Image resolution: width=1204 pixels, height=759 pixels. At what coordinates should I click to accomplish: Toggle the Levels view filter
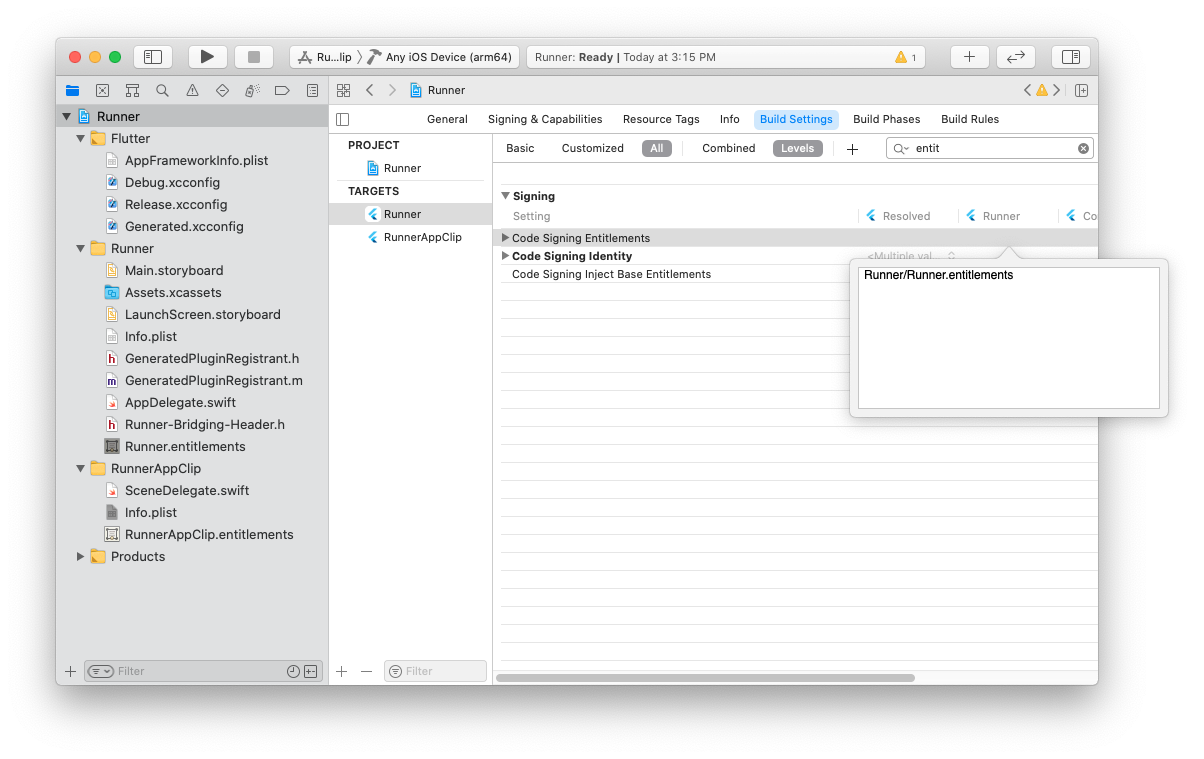coord(797,148)
